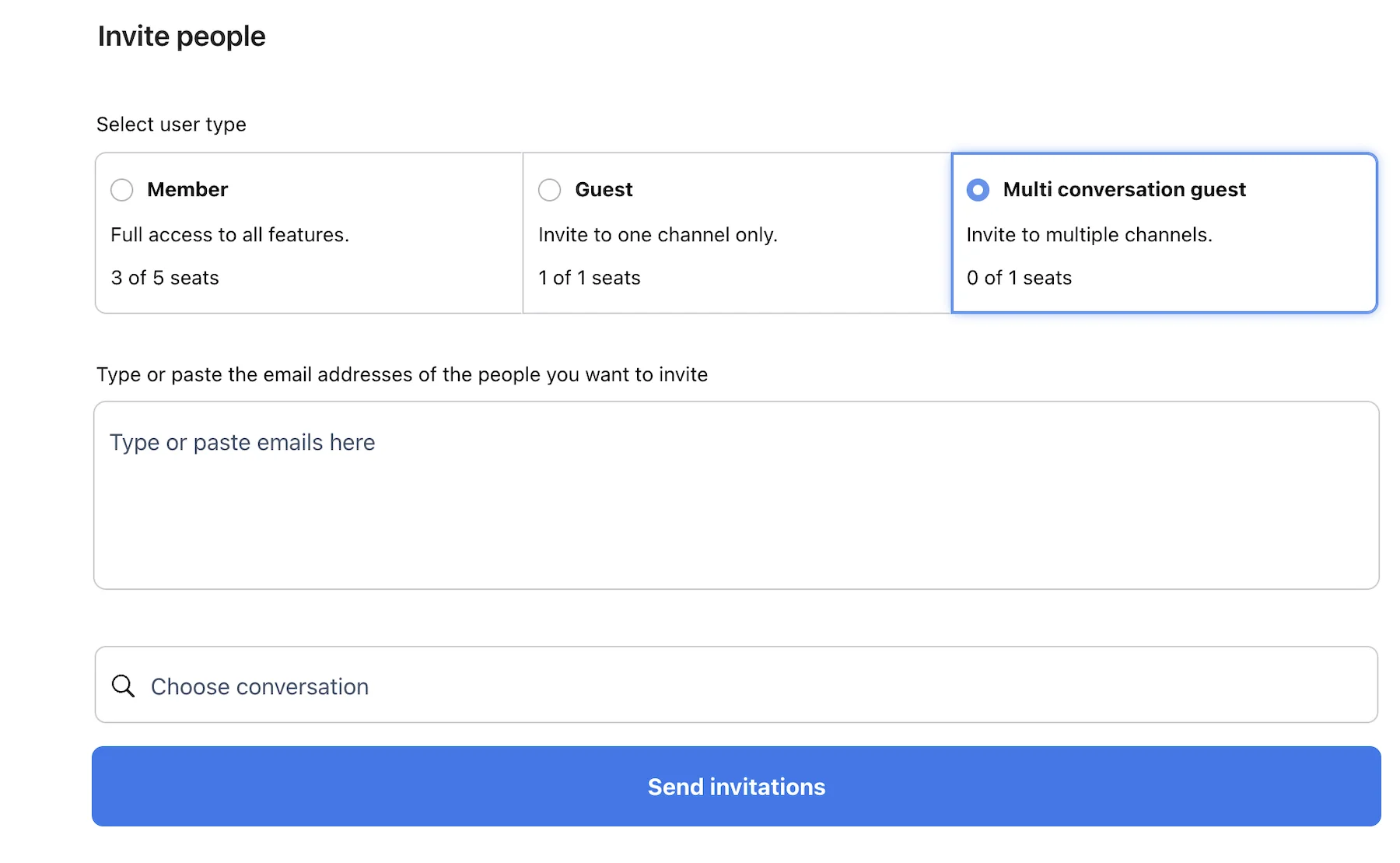This screenshot has width=1400, height=863.
Task: Click the Invite to multiple channels description
Action: [1089, 234]
